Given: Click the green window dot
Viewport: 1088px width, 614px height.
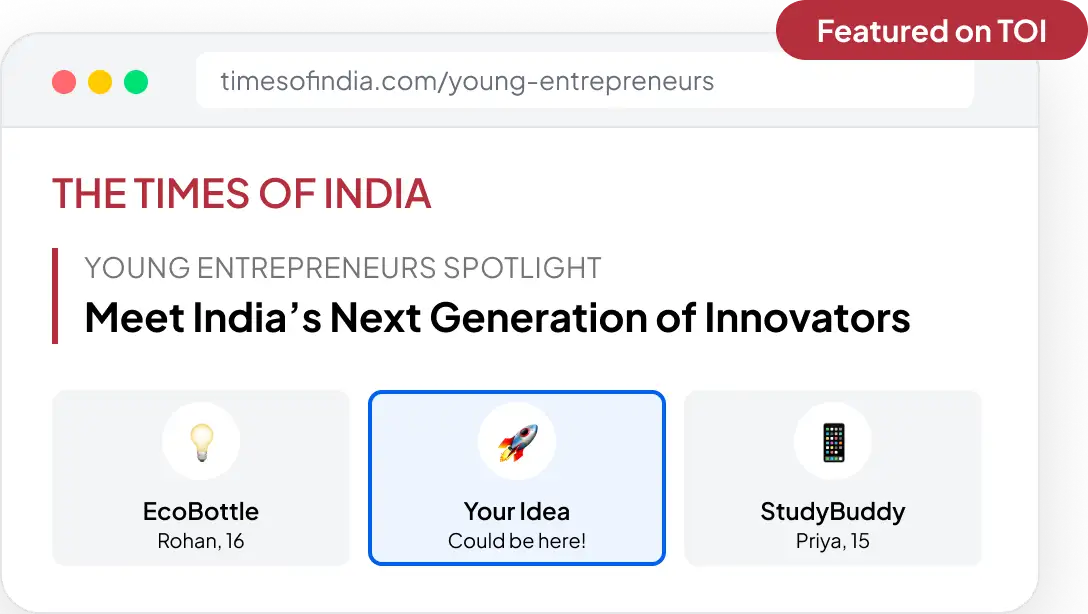Looking at the screenshot, I should pyautogui.click(x=136, y=82).
